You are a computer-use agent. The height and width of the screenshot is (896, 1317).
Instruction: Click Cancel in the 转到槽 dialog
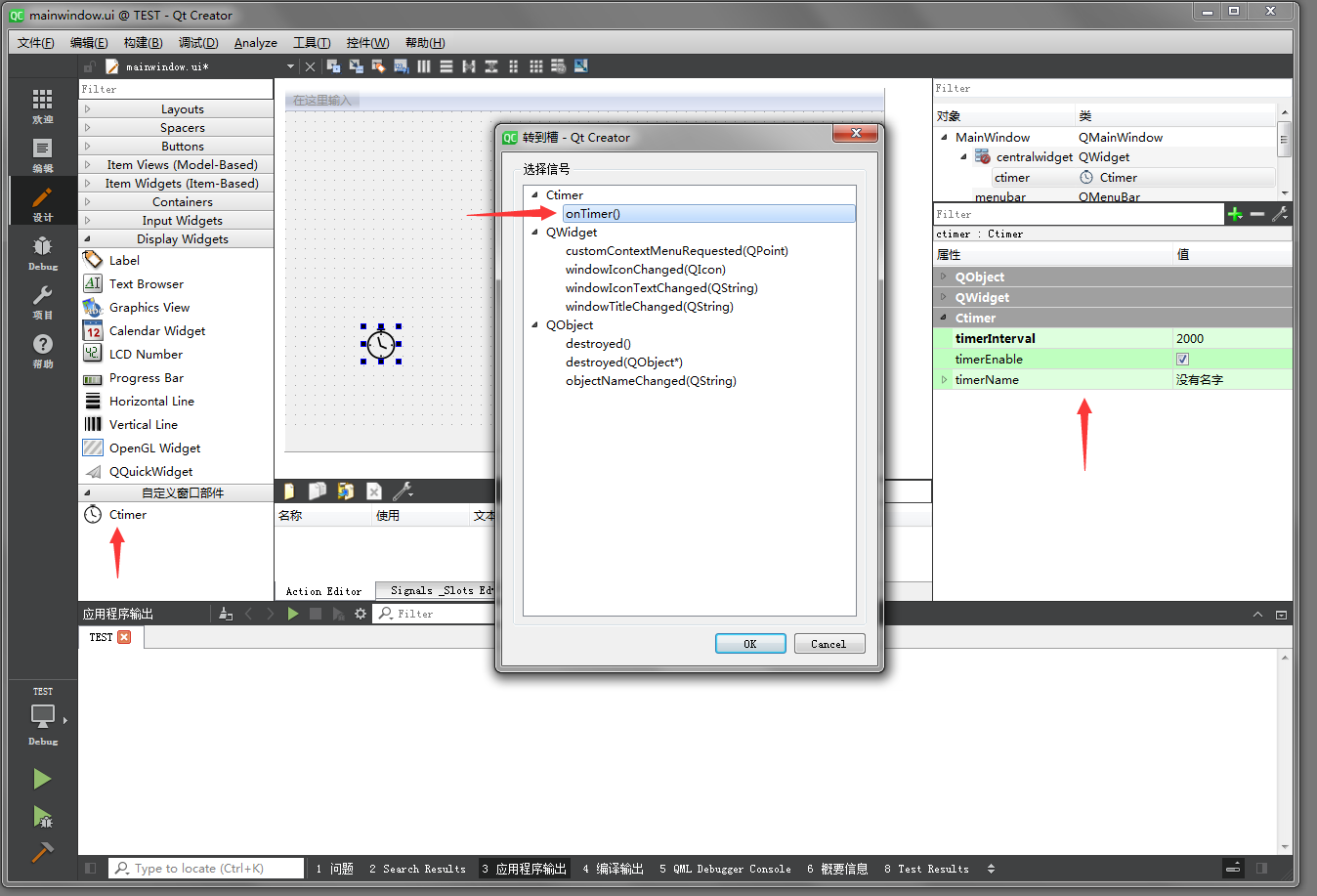tap(828, 644)
